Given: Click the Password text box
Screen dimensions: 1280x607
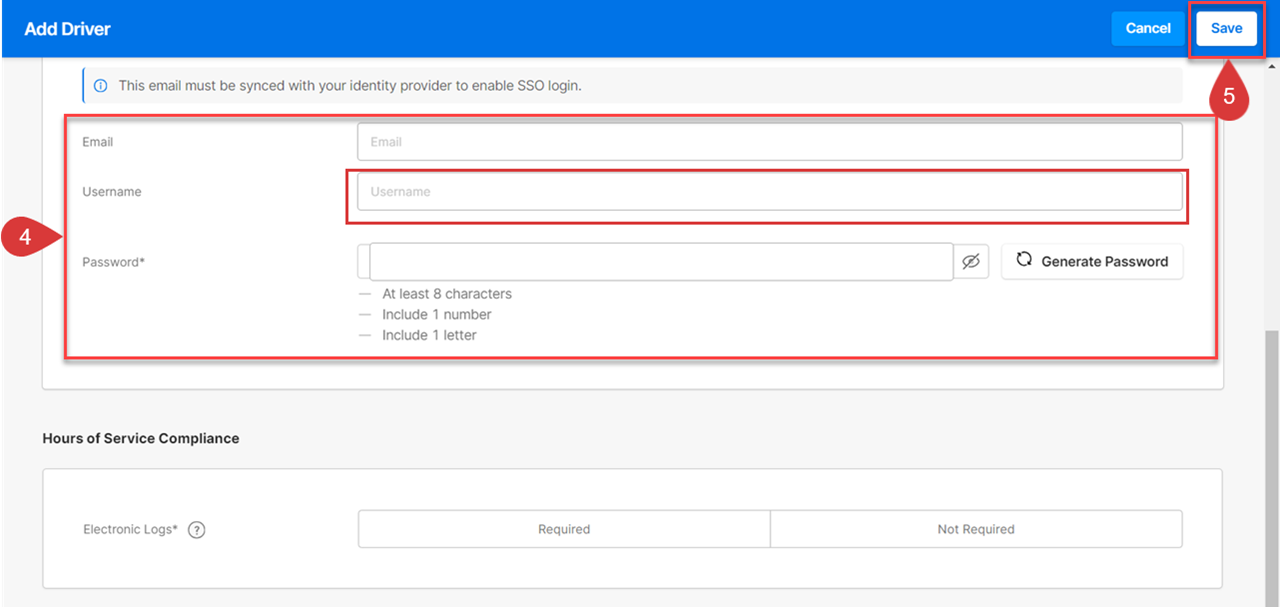Looking at the screenshot, I should click(660, 262).
